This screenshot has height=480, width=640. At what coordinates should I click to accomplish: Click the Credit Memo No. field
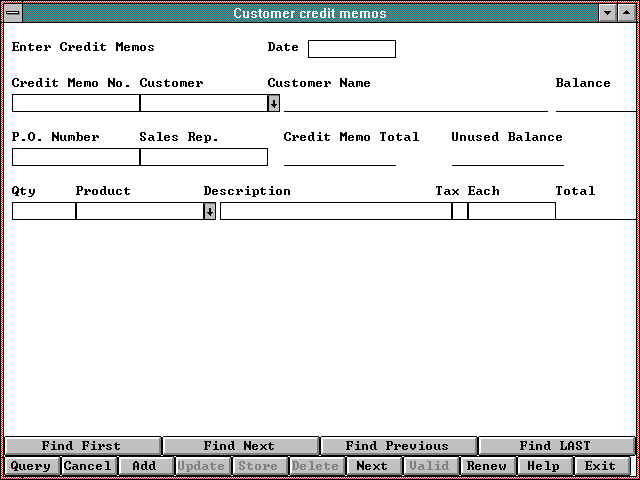coord(75,103)
